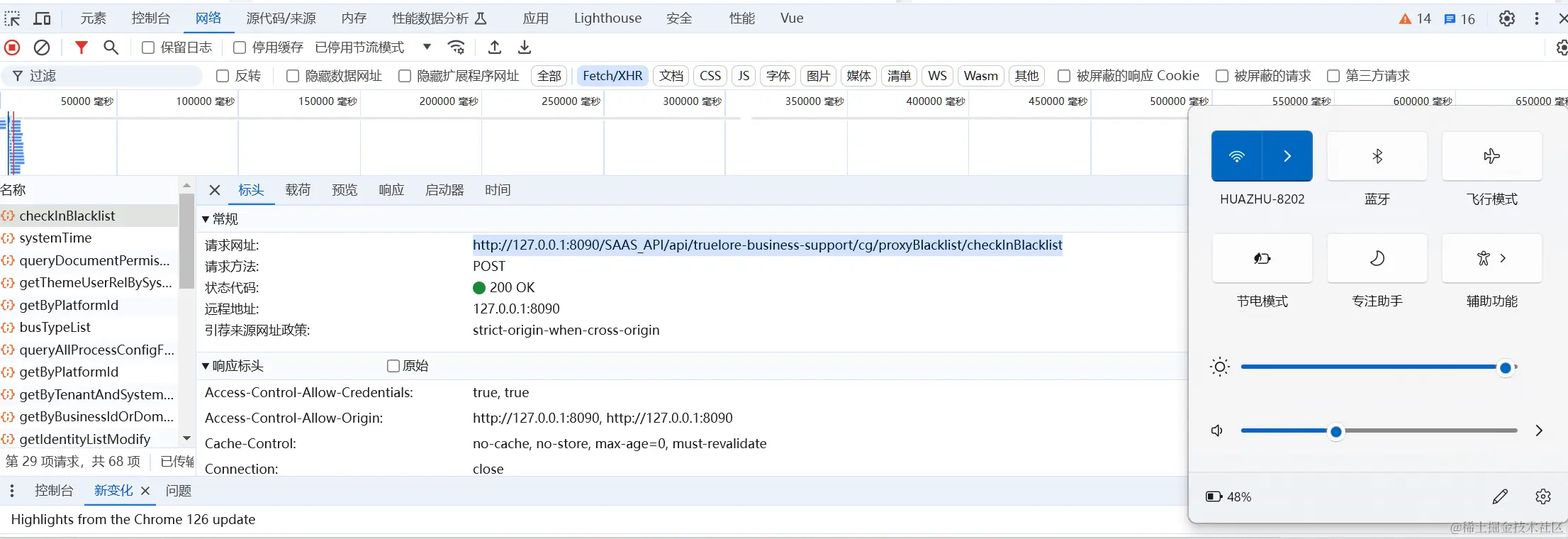Open the drawer three-dot menu
Screen dimensions: 1568x539
coord(12,491)
